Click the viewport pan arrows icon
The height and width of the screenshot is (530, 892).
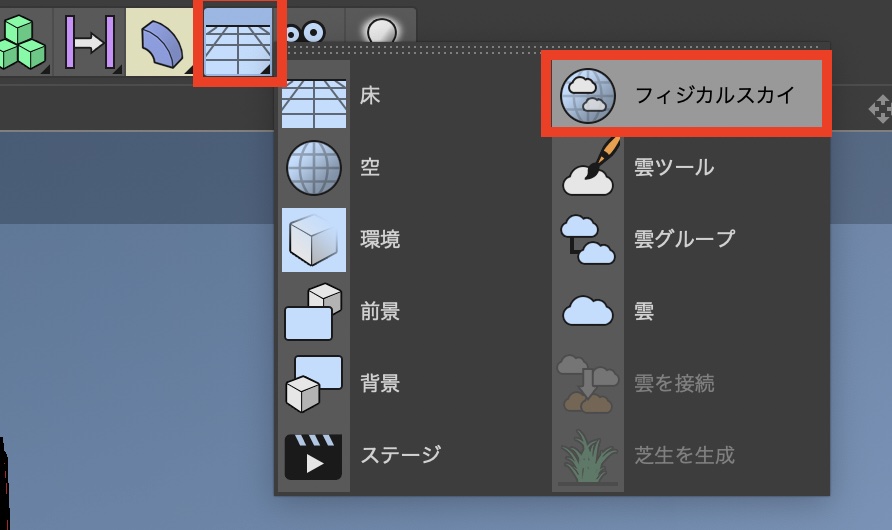pos(880,108)
